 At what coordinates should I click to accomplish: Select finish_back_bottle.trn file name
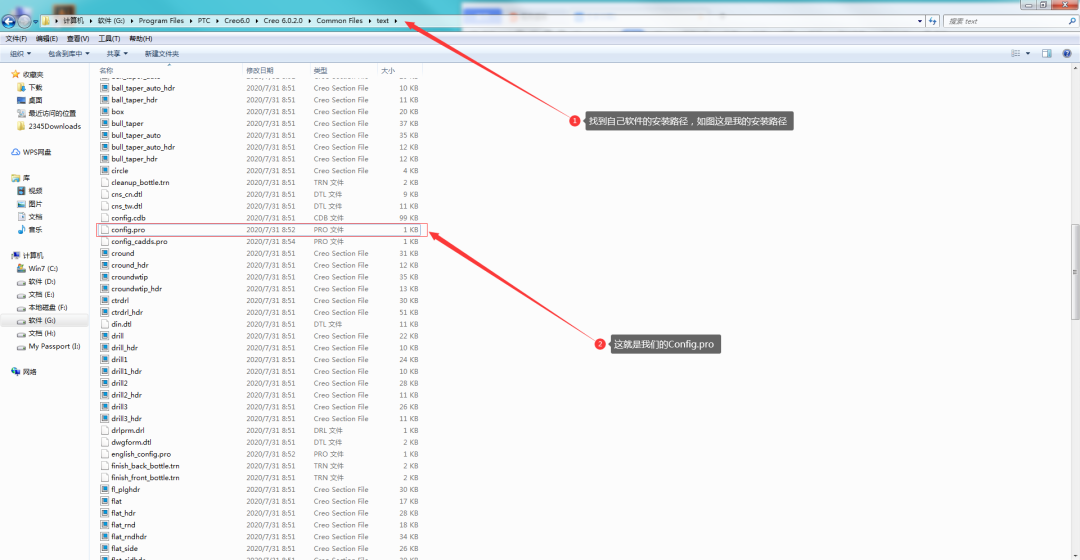click(x=145, y=466)
